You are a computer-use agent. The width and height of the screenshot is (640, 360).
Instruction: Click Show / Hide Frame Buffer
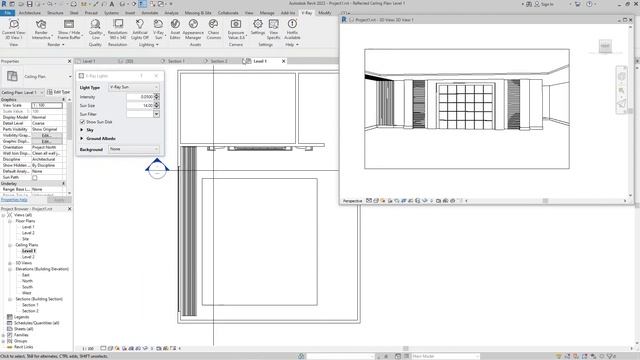[x=69, y=29]
